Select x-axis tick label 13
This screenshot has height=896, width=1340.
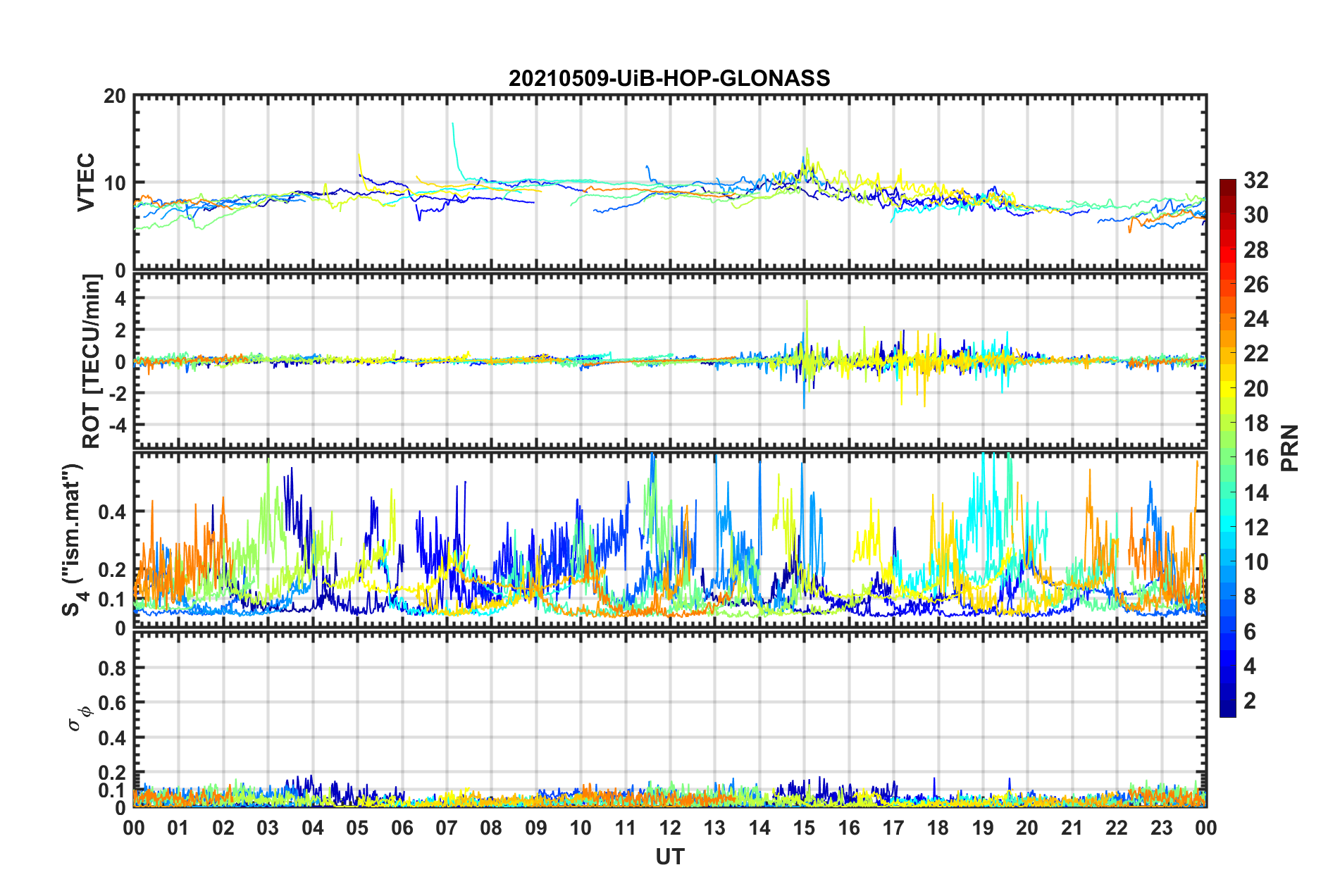(714, 828)
